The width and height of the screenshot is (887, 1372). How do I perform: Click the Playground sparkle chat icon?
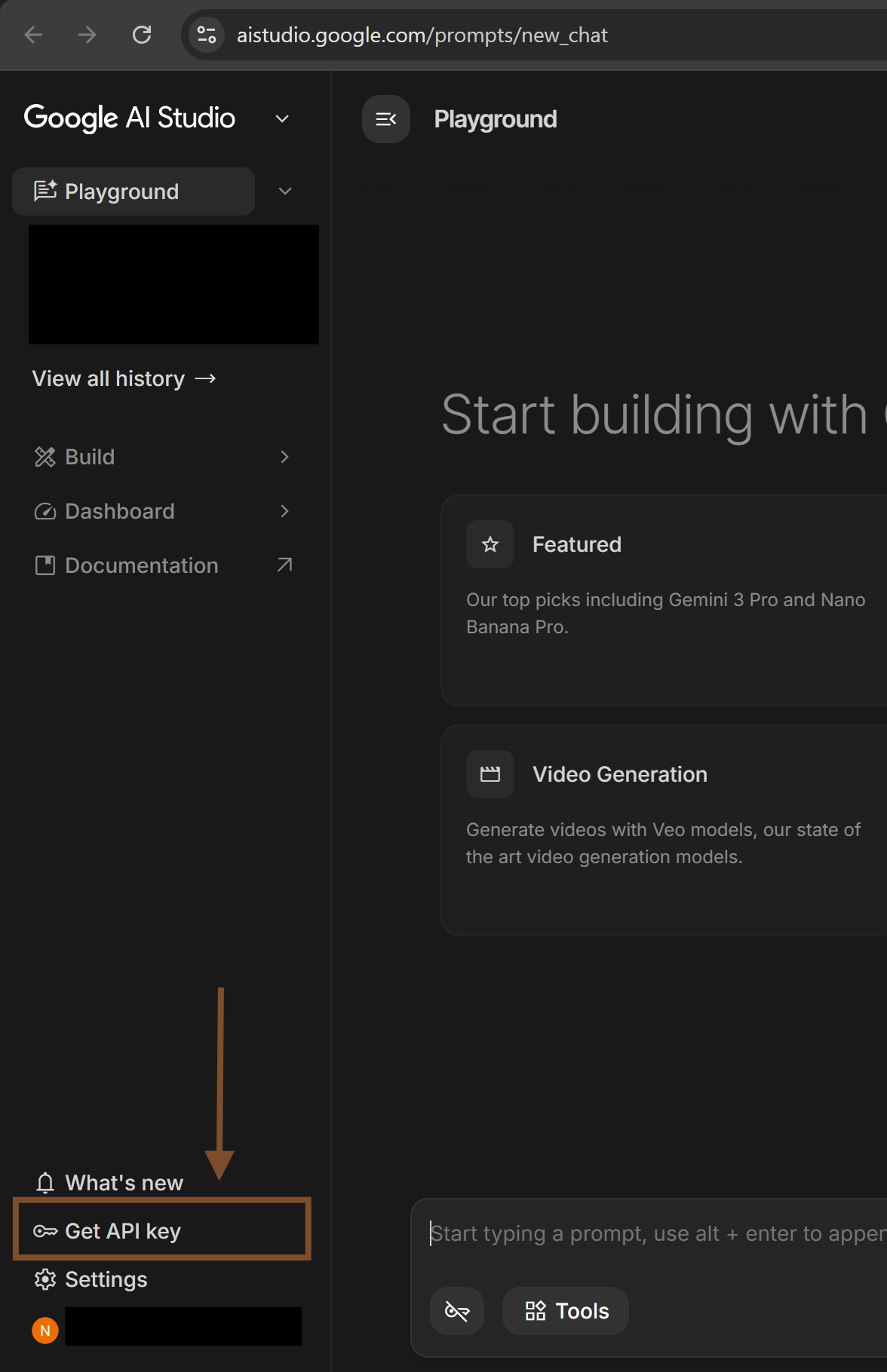[x=45, y=191]
